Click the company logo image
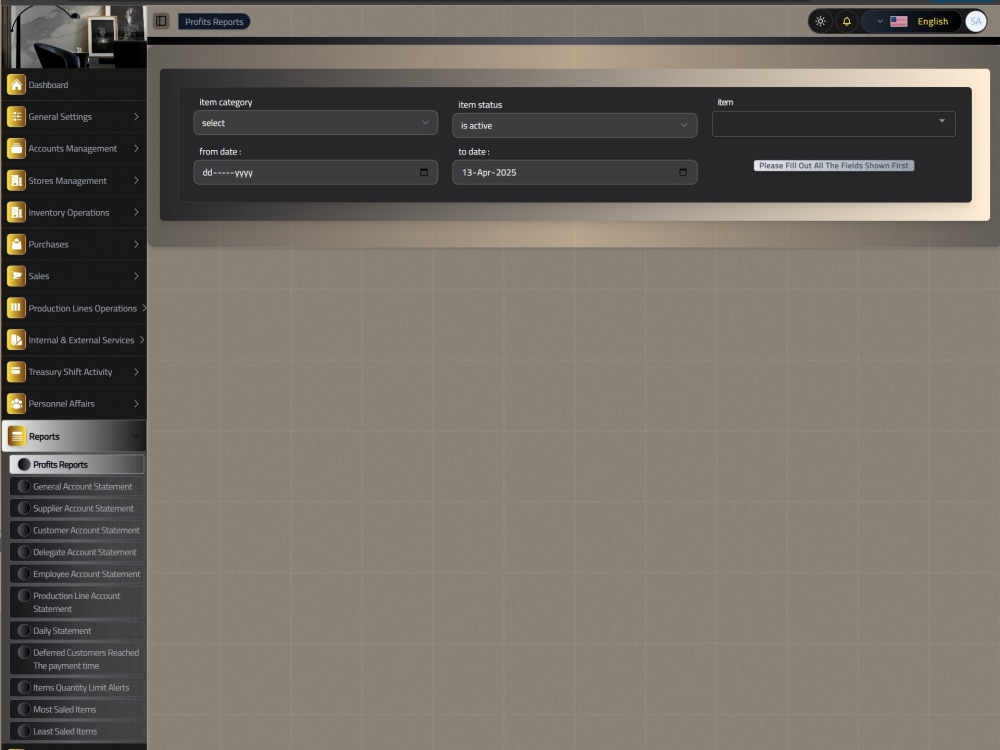This screenshot has width=1000, height=750. click(x=74, y=36)
